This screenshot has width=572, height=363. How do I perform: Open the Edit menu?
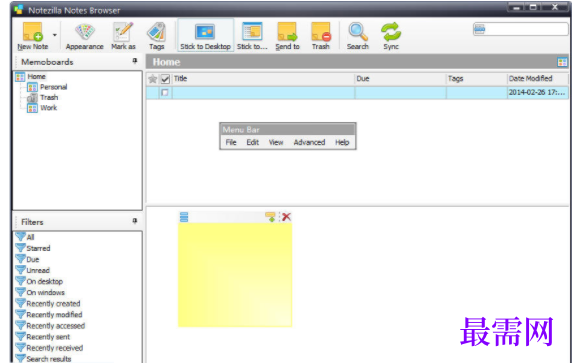(x=252, y=142)
